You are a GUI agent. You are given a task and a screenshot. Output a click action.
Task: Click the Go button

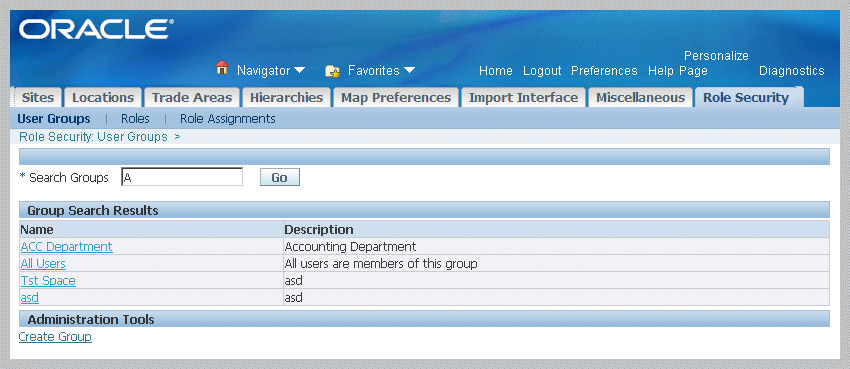click(280, 177)
